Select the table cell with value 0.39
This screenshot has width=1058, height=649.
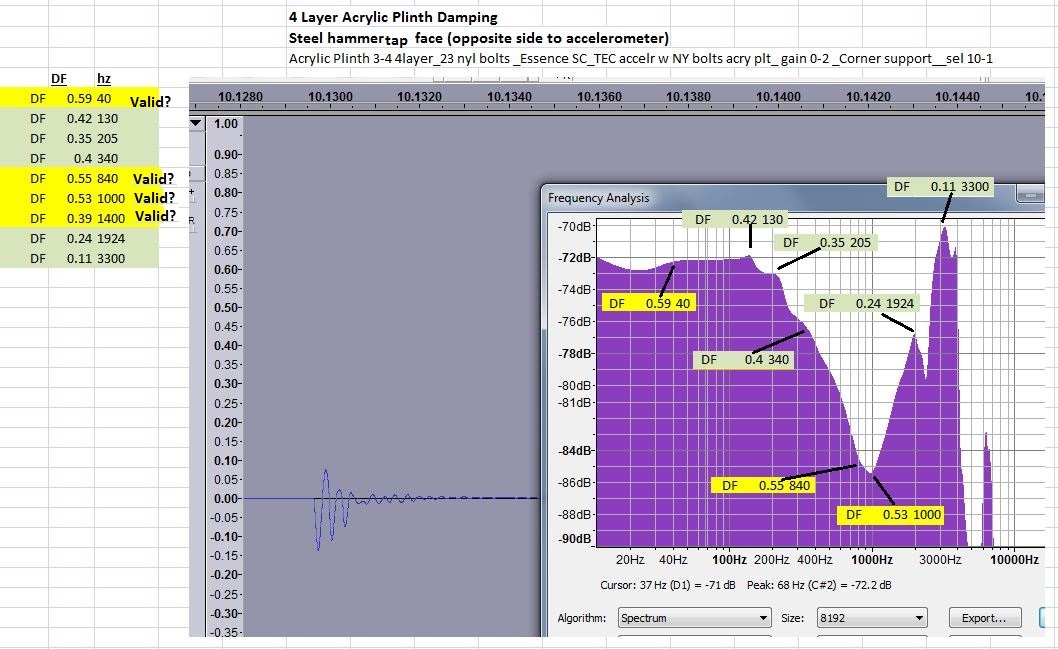tap(79, 219)
